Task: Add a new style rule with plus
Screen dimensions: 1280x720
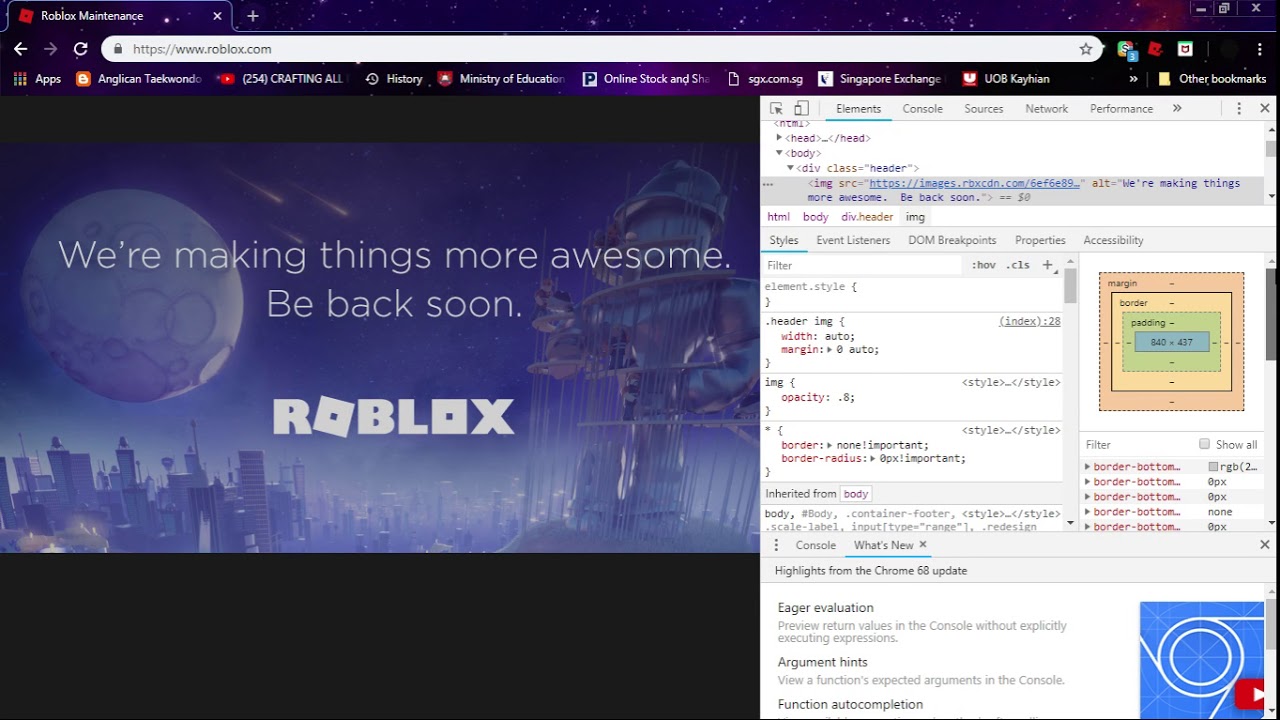Action: 1047,265
